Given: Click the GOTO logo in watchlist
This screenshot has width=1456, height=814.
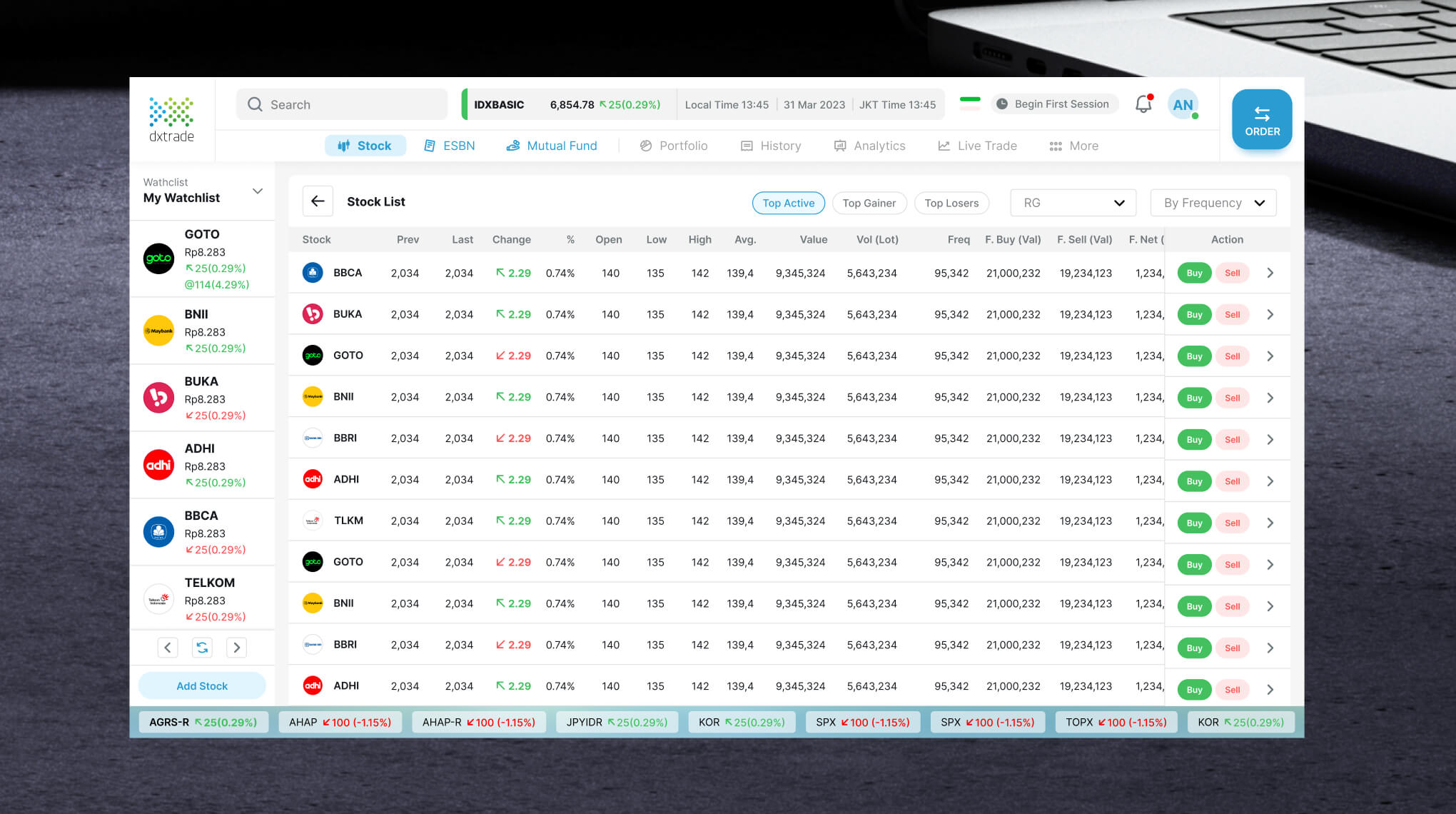Looking at the screenshot, I should [158, 258].
